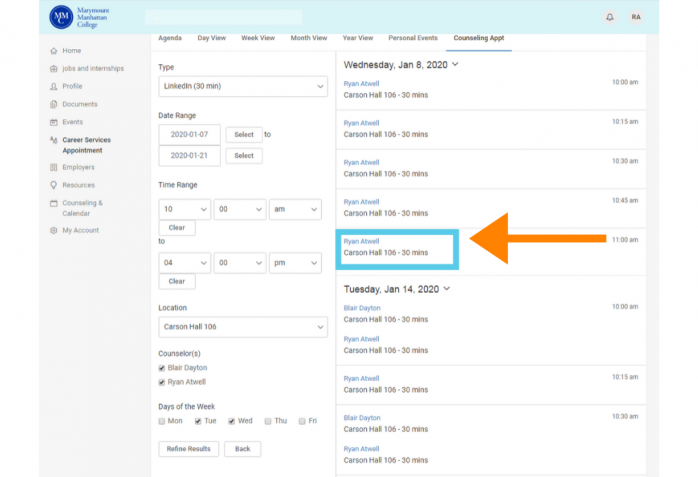This screenshot has width=698, height=477.
Task: Enable the Mon day checkbox
Action: point(162,421)
